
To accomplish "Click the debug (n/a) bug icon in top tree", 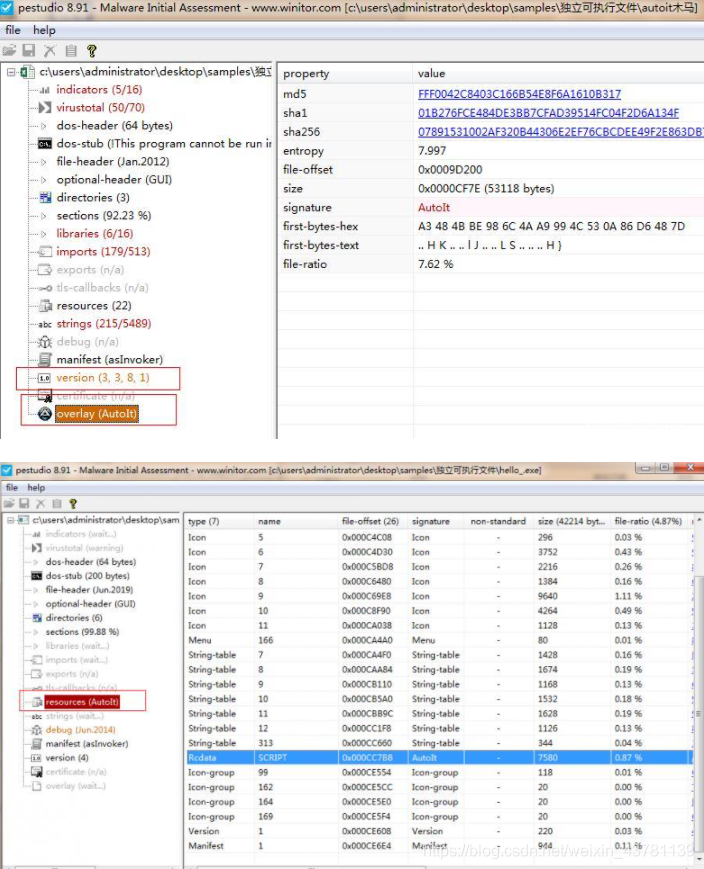I will [44, 342].
